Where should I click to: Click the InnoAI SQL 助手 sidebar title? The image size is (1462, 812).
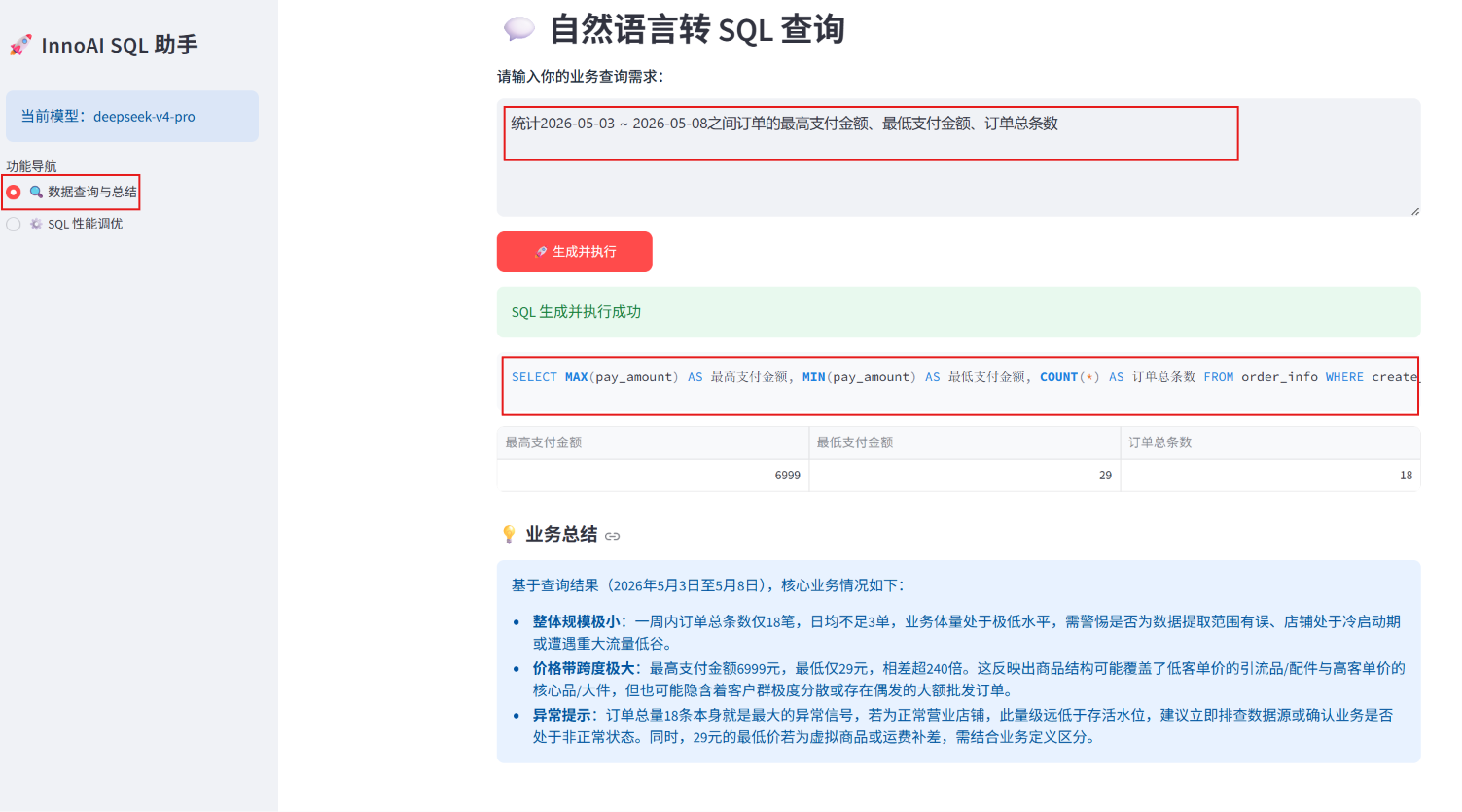click(120, 45)
